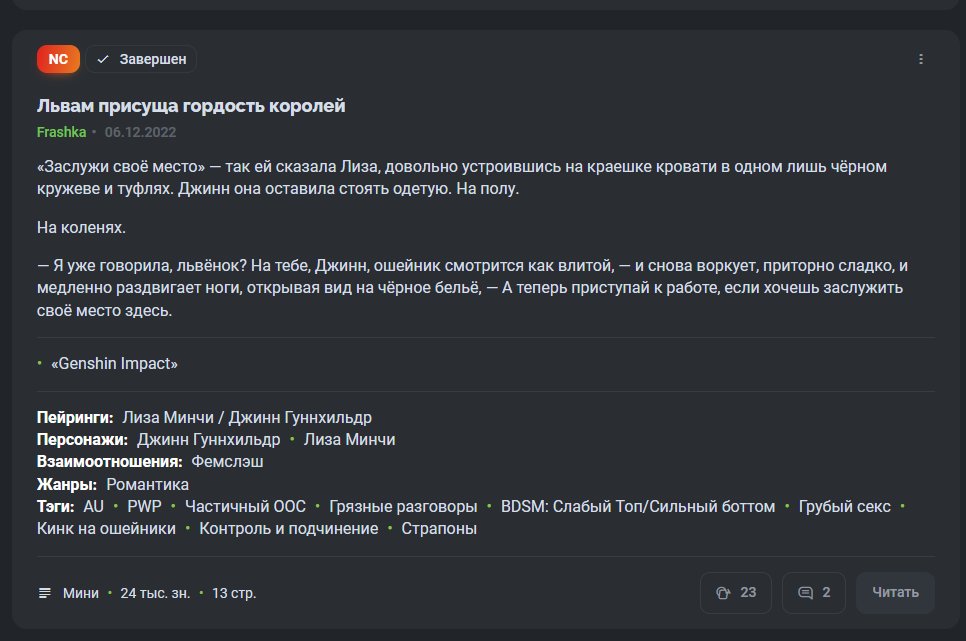966x641 pixels.
Task: Open the title Львам присуща гордость королей
Action: click(191, 105)
